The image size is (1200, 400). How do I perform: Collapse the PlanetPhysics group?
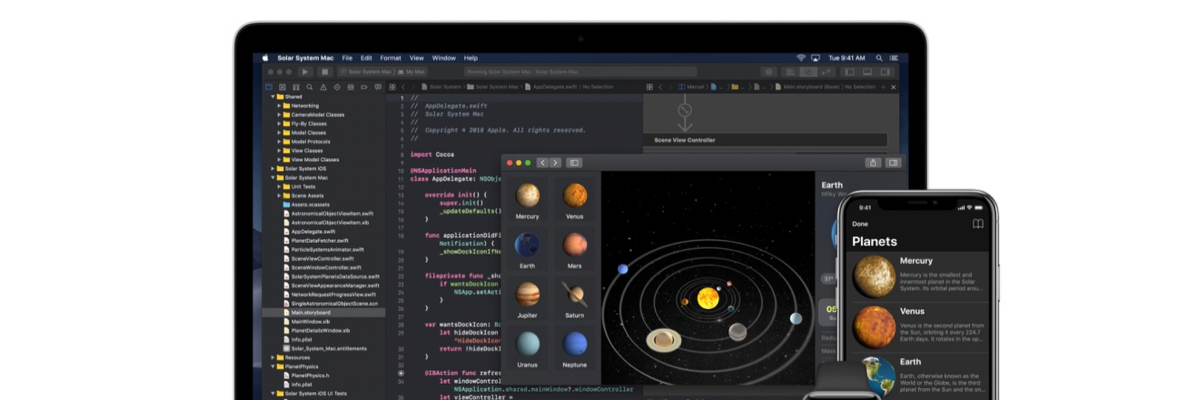click(272, 366)
